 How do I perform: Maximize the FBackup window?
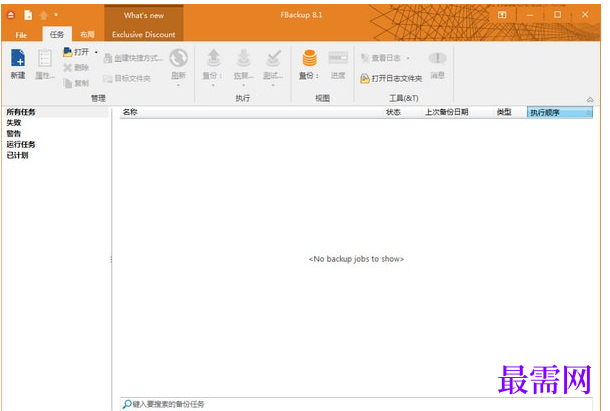pyautogui.click(x=557, y=15)
